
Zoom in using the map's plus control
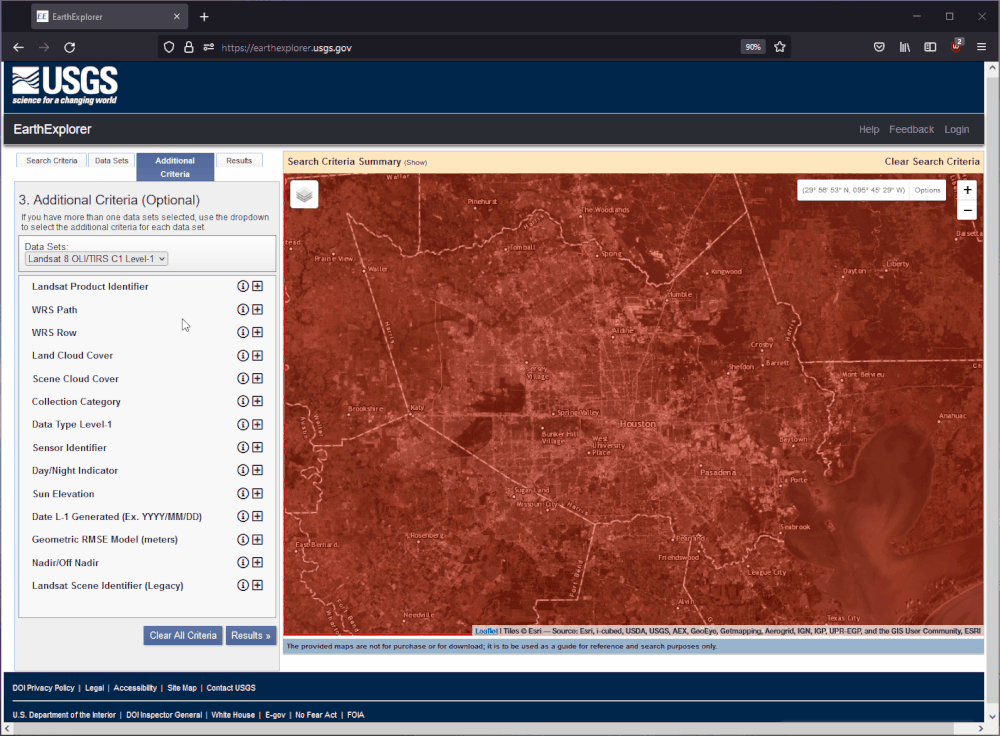click(966, 189)
